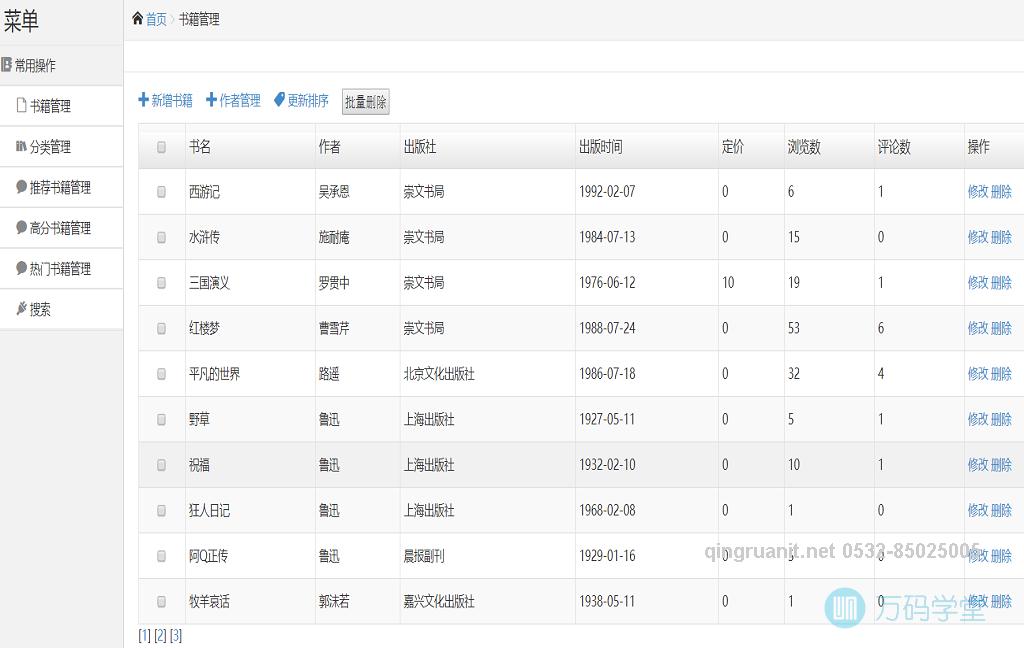Image resolution: width=1024 pixels, height=648 pixels.
Task: Click the home icon in the breadcrumb
Action: tap(138, 18)
